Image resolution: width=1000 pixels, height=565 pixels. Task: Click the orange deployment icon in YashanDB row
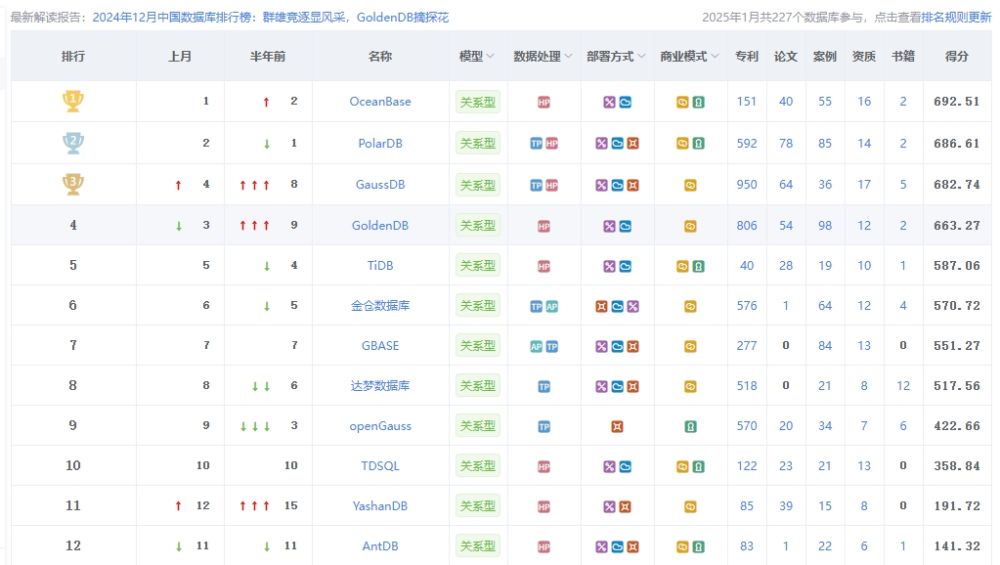point(625,506)
